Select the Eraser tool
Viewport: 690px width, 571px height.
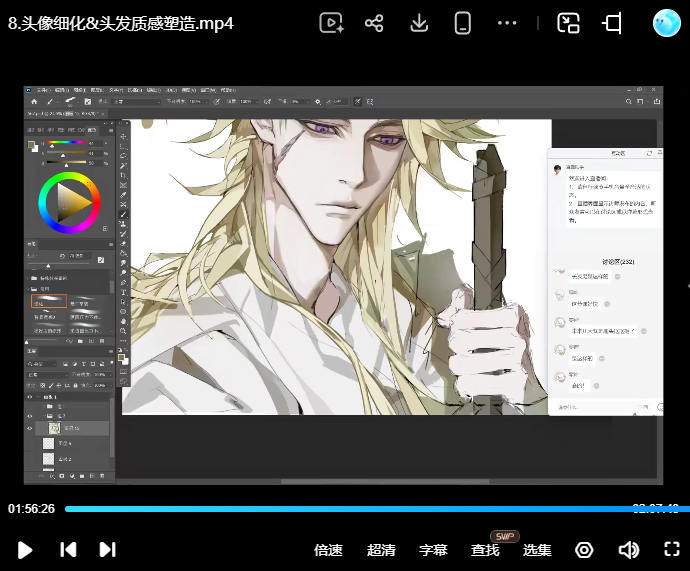pos(124,243)
